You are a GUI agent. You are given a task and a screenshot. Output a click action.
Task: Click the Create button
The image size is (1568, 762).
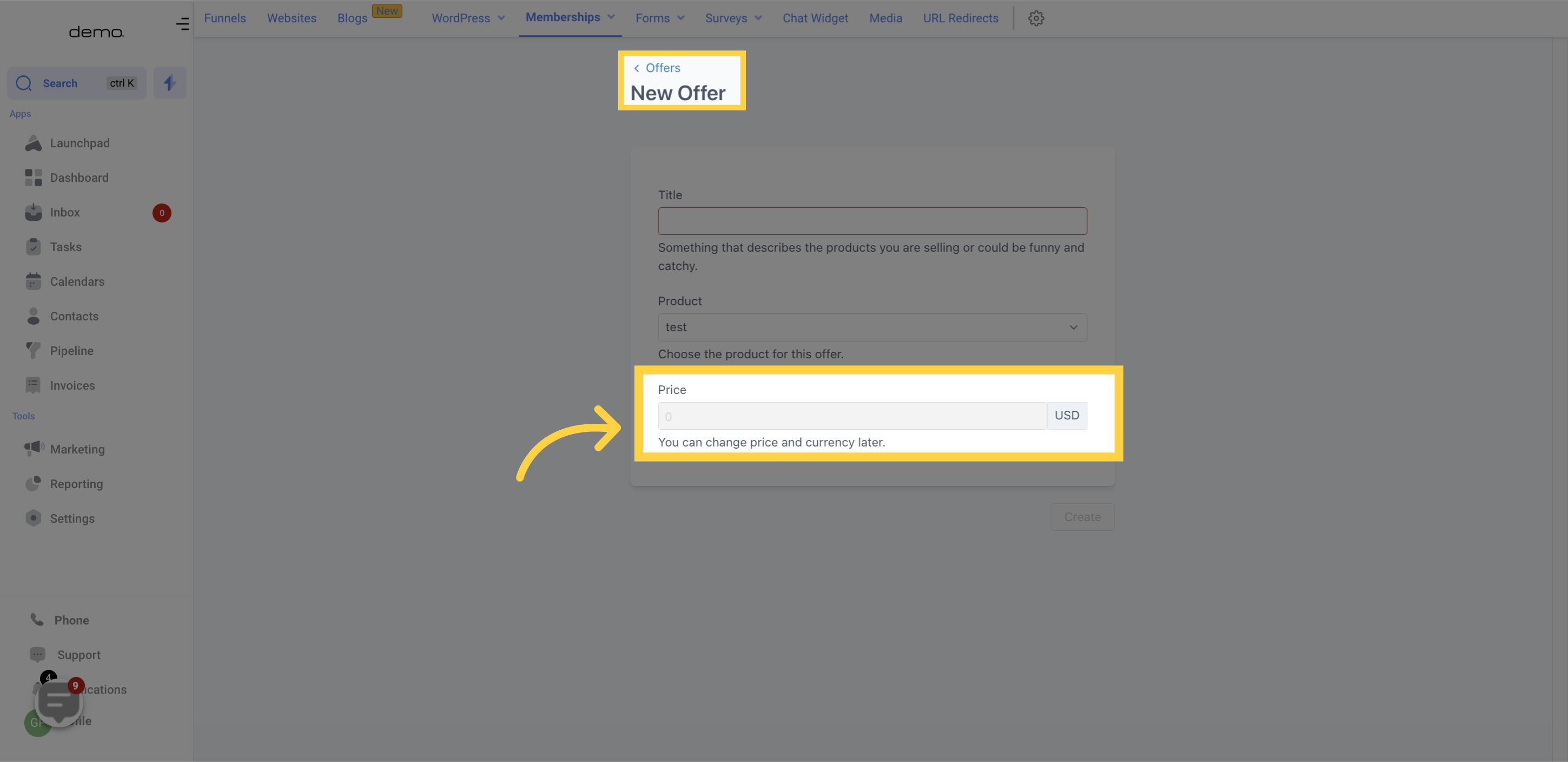point(1082,517)
